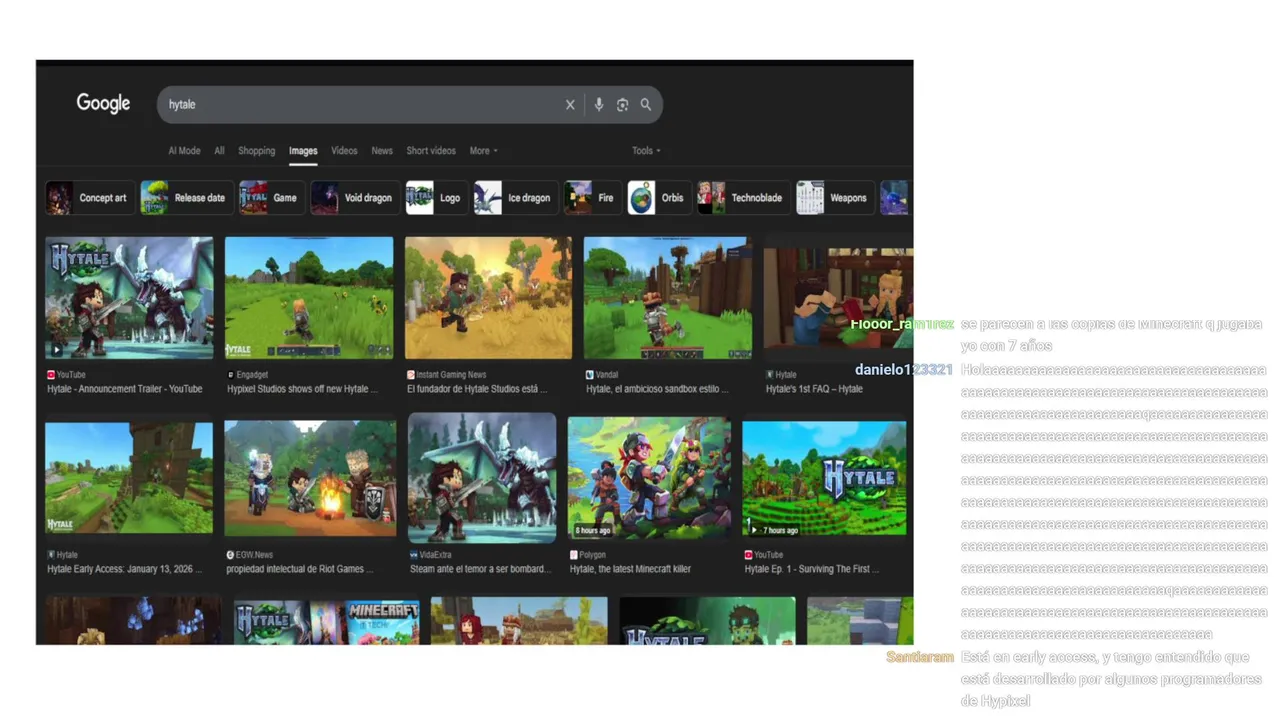Image resolution: width=1280 pixels, height=720 pixels.
Task: Click chat username Santiaram
Action: 920,657
